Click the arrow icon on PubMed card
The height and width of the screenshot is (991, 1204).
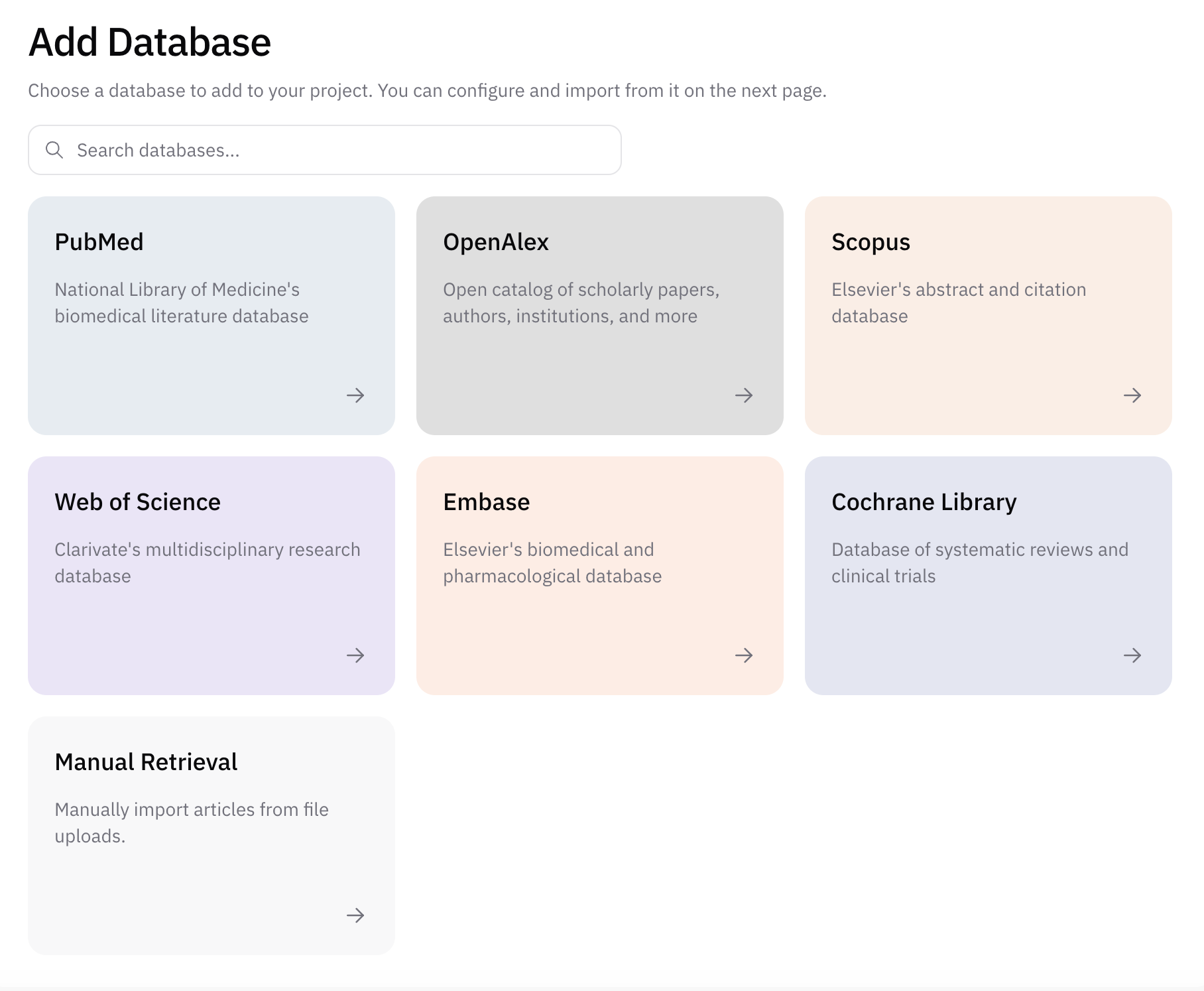click(x=355, y=395)
